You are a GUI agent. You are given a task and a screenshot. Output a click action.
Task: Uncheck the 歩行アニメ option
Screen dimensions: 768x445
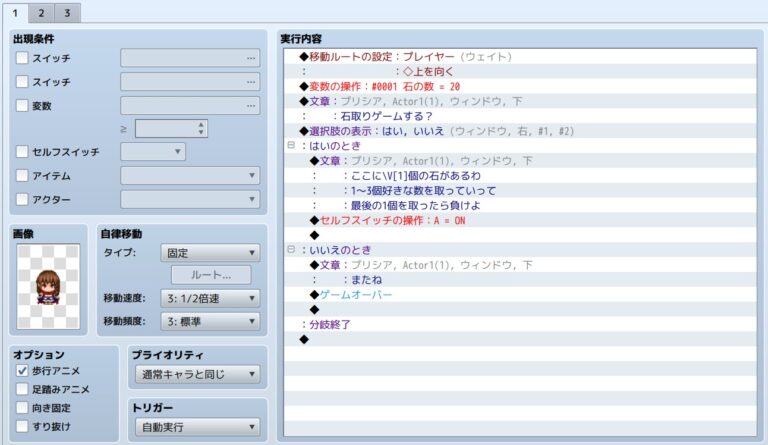pyautogui.click(x=23, y=371)
